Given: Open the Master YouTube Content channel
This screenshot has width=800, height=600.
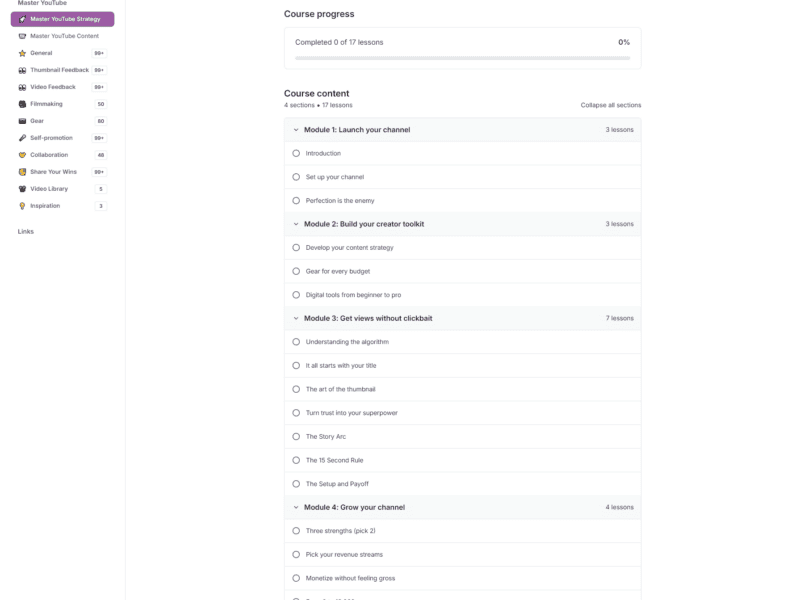Looking at the screenshot, I should [x=60, y=35].
